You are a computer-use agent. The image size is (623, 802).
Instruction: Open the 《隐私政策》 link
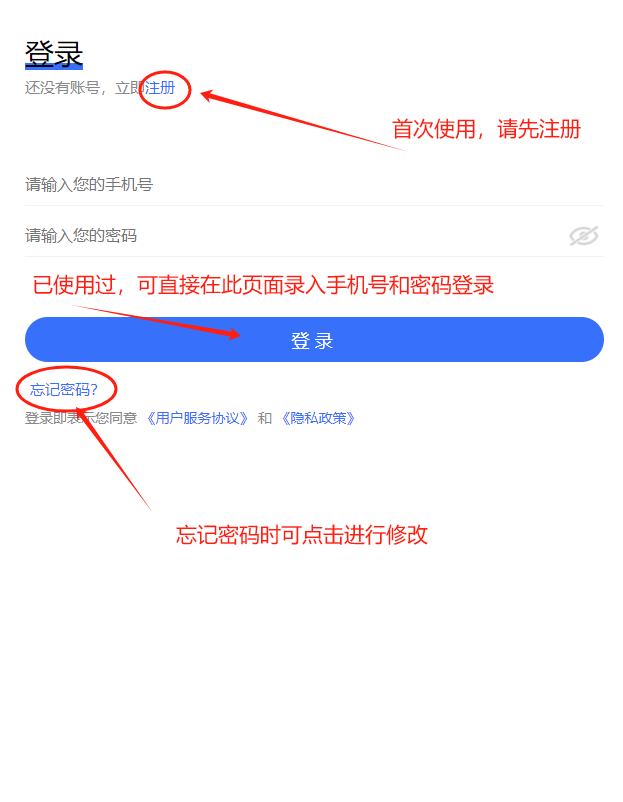tap(318, 418)
